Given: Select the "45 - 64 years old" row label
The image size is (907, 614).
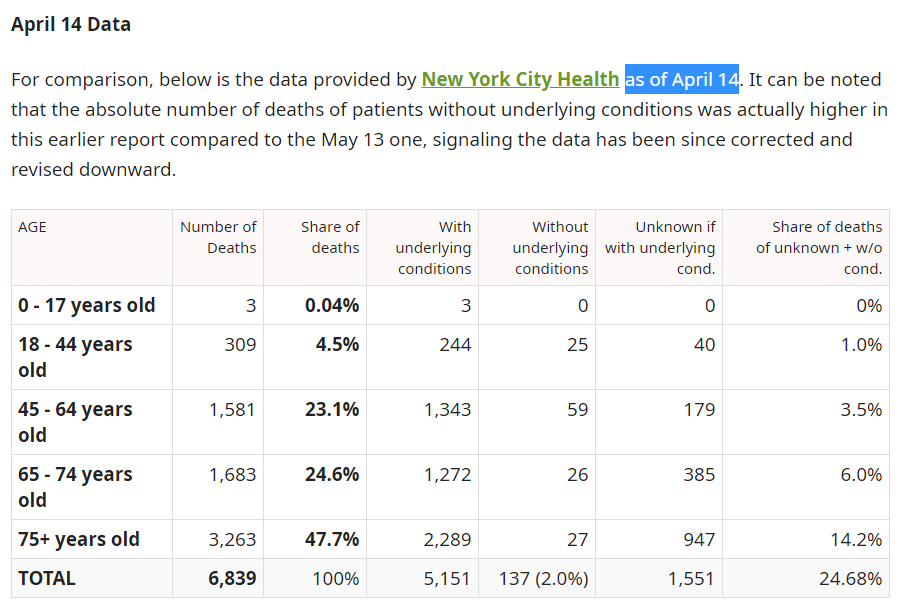Looking at the screenshot, I should tap(75, 422).
